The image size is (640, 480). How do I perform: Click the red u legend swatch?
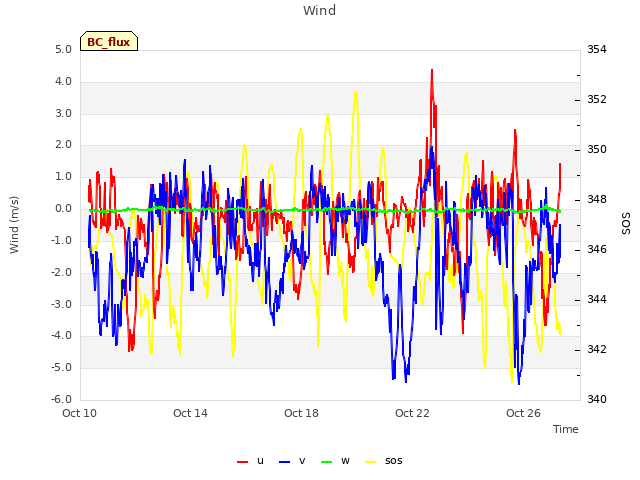coord(242,462)
